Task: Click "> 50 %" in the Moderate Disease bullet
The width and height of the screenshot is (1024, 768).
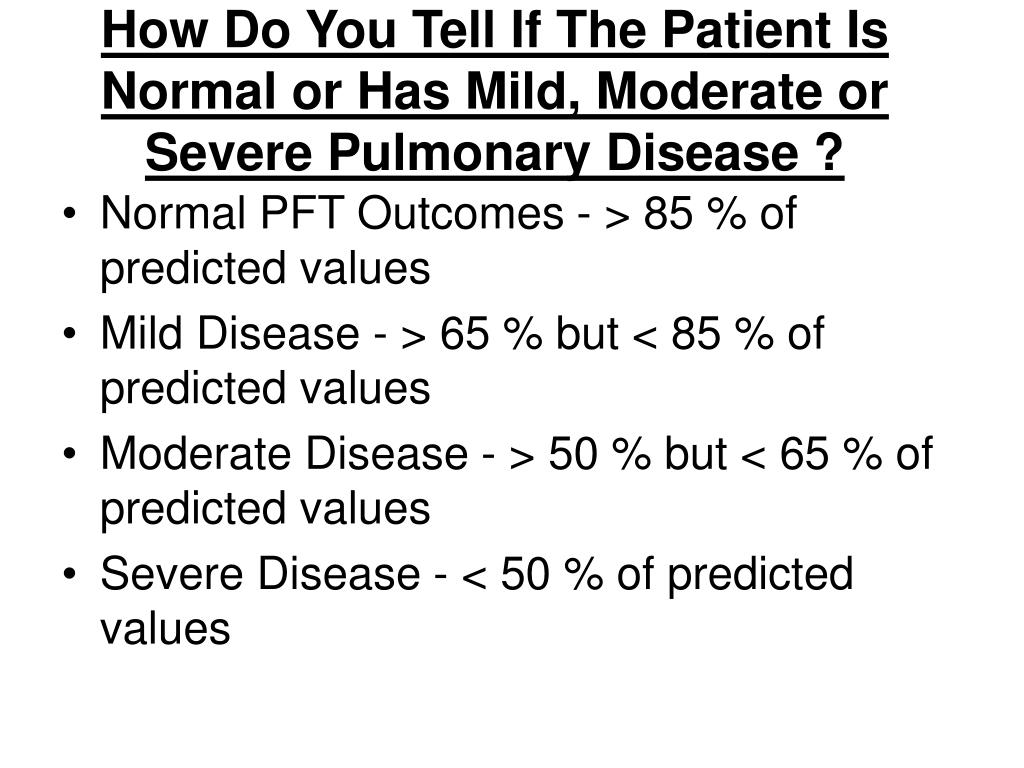Action: [x=580, y=453]
